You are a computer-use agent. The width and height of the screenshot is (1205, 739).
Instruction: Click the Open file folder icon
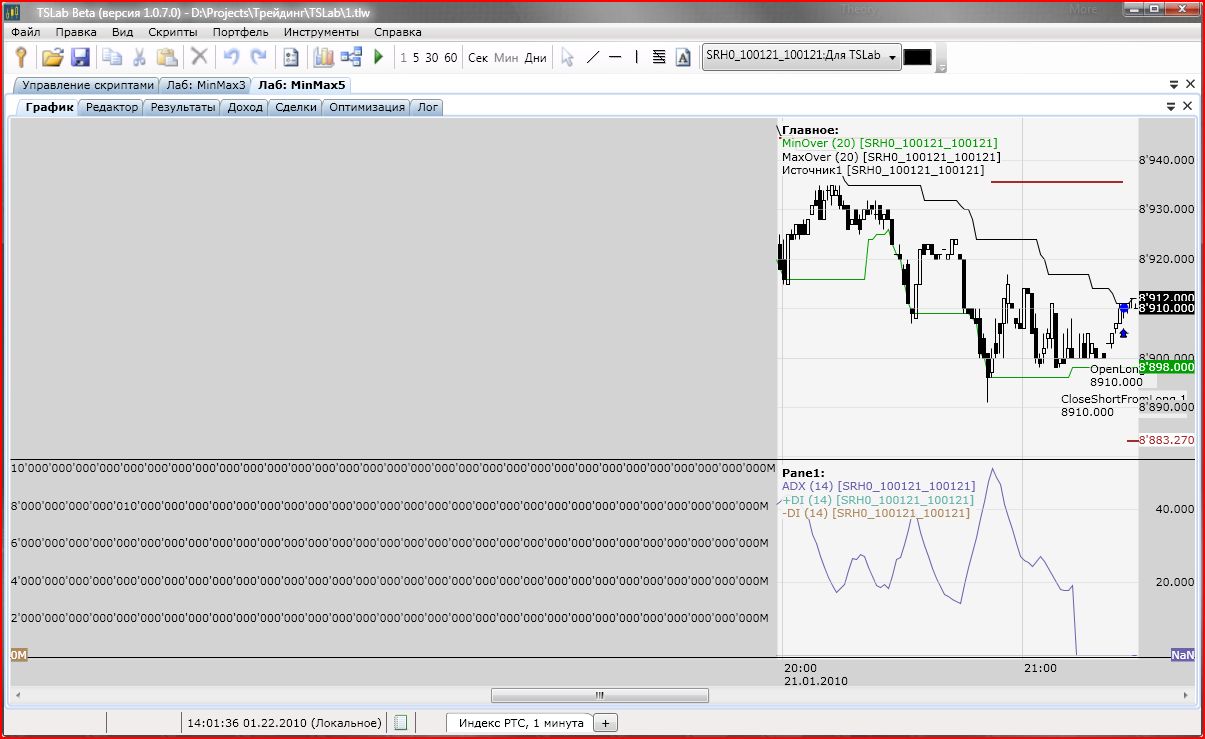tap(52, 57)
